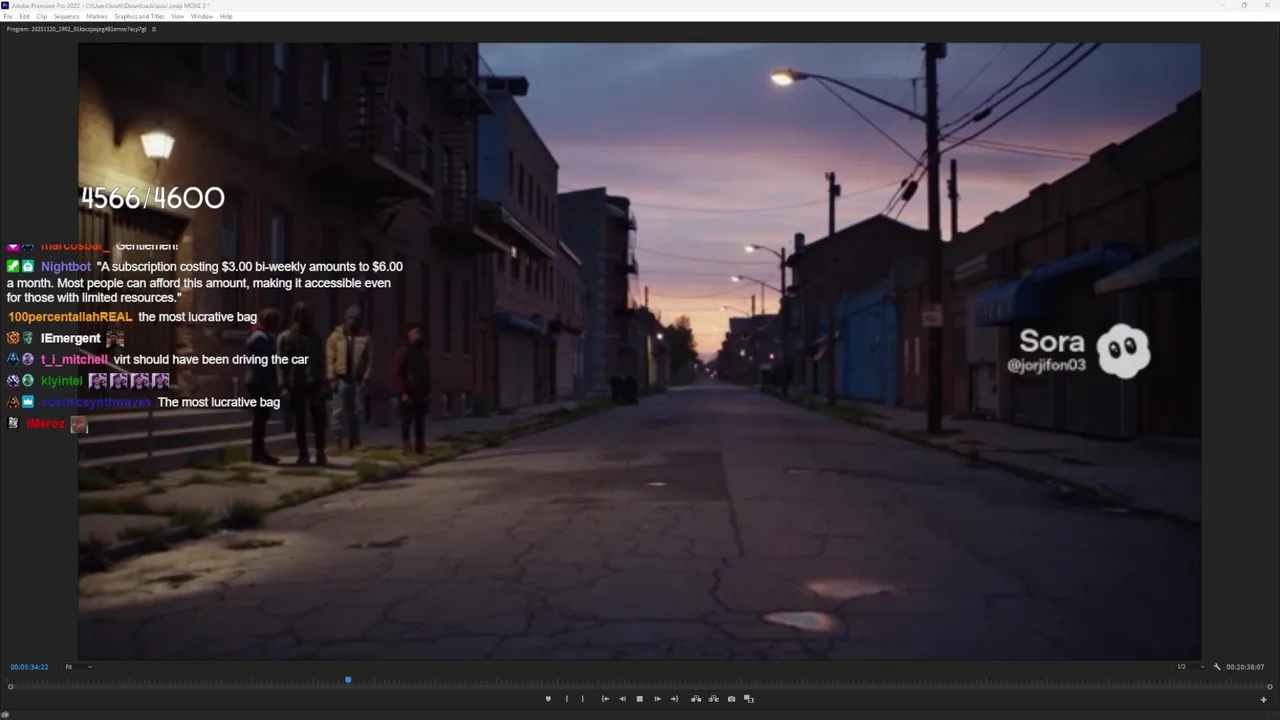Open the View menu
Screen dimensions: 1280x720
[x=178, y=16]
